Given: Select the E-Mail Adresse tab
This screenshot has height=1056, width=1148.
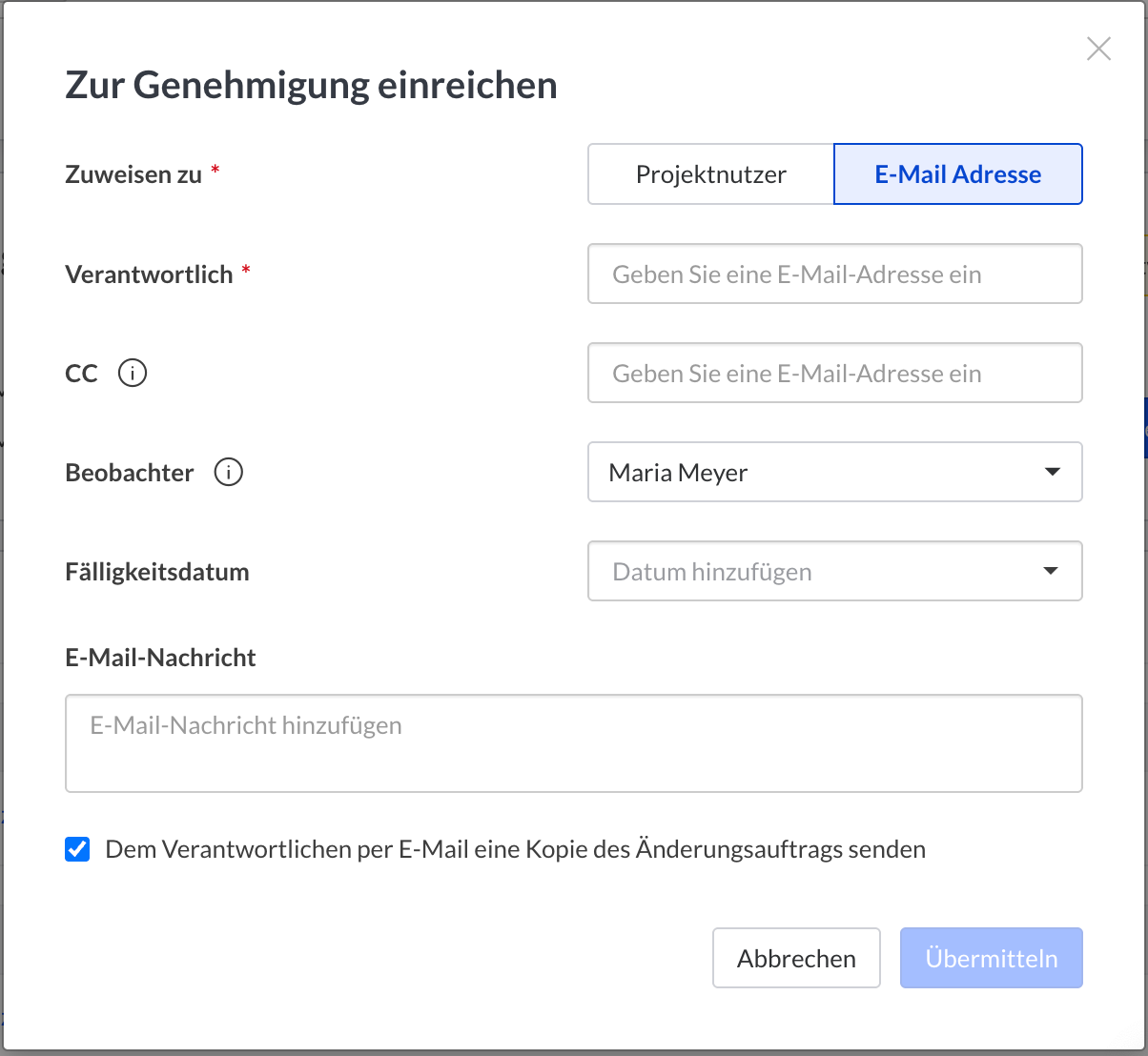Looking at the screenshot, I should 957,174.
